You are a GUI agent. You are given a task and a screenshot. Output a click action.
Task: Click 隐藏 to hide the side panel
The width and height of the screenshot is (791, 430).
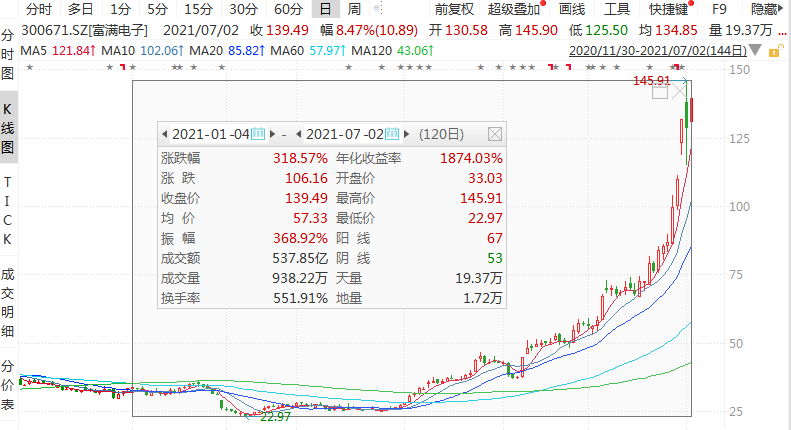(x=767, y=9)
